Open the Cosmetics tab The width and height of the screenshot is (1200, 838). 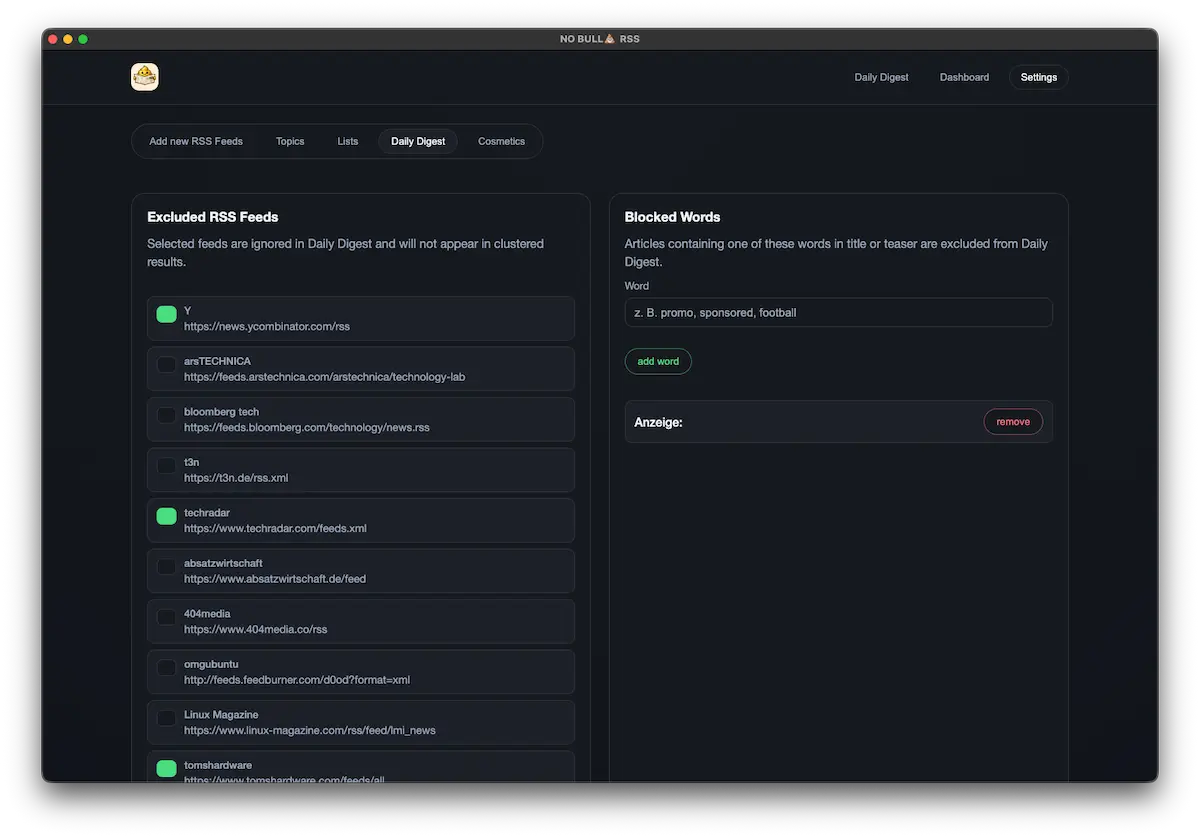[x=501, y=141]
